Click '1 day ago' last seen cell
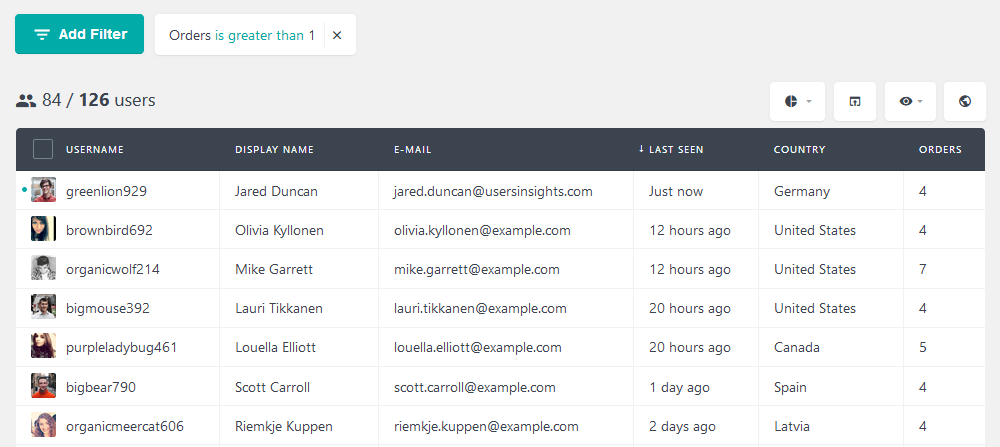Screen dimensions: 1000x447 679,387
